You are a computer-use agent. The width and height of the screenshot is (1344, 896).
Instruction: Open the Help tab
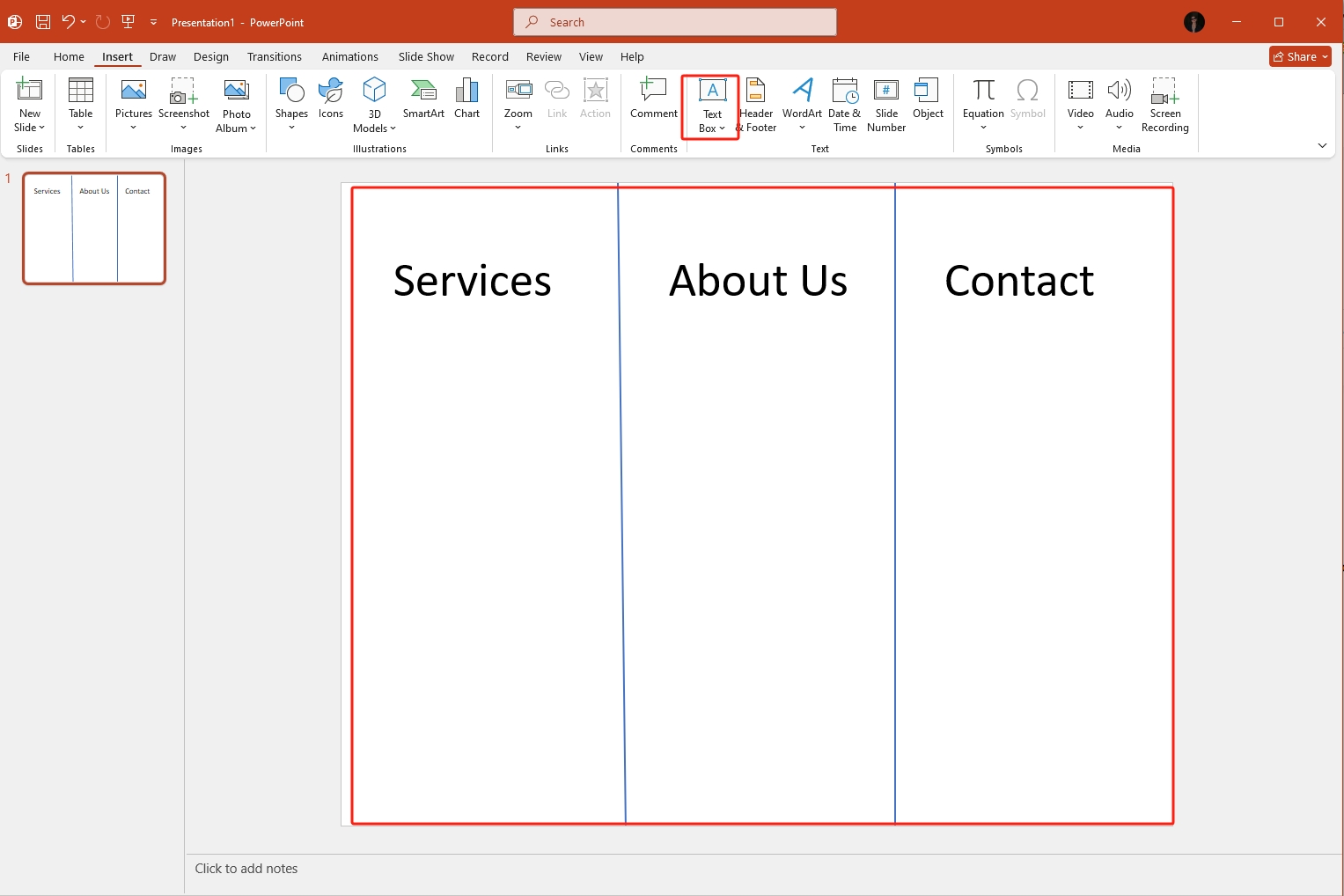(x=632, y=56)
